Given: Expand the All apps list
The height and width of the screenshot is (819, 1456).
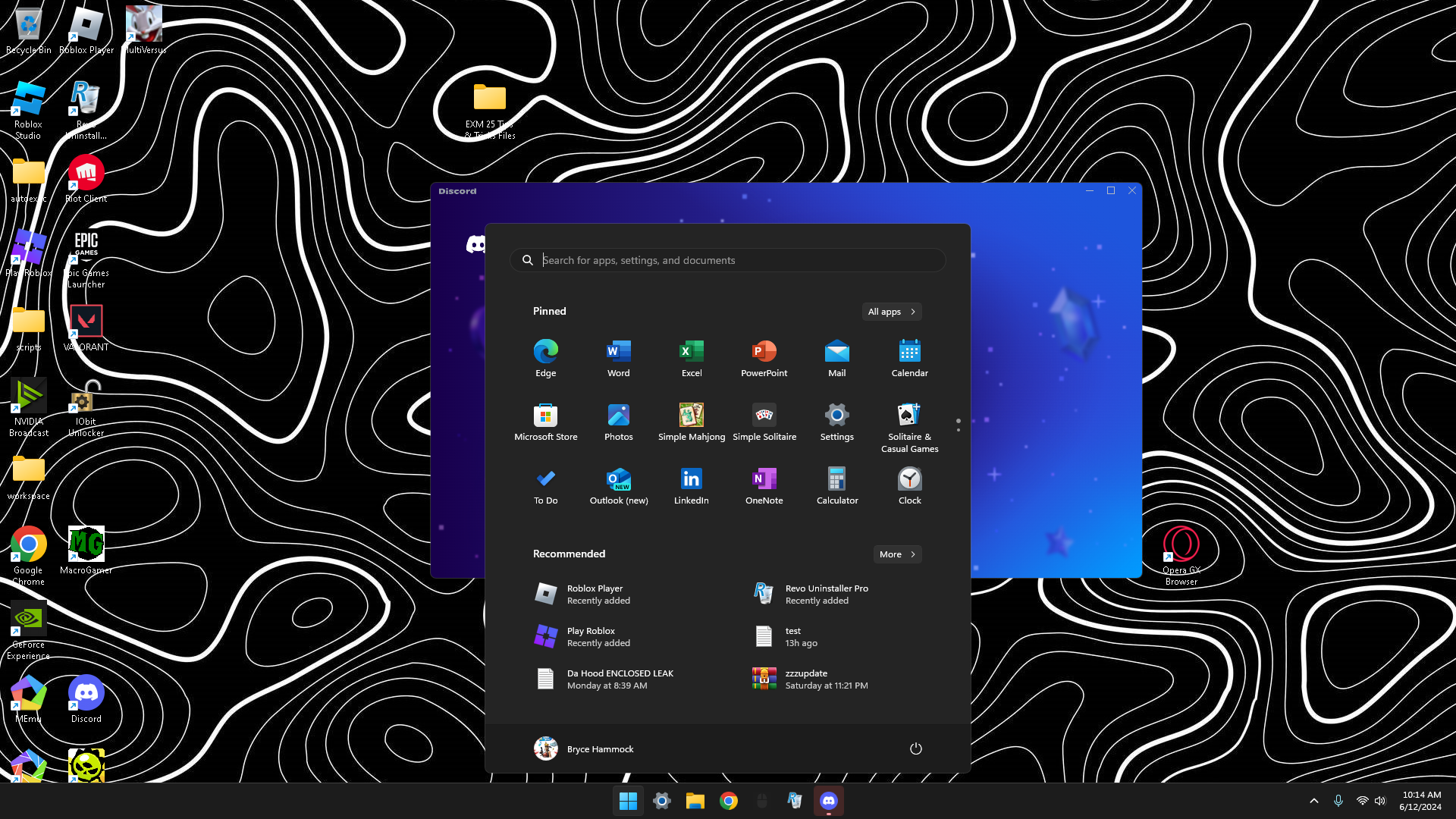Looking at the screenshot, I should 892,312.
